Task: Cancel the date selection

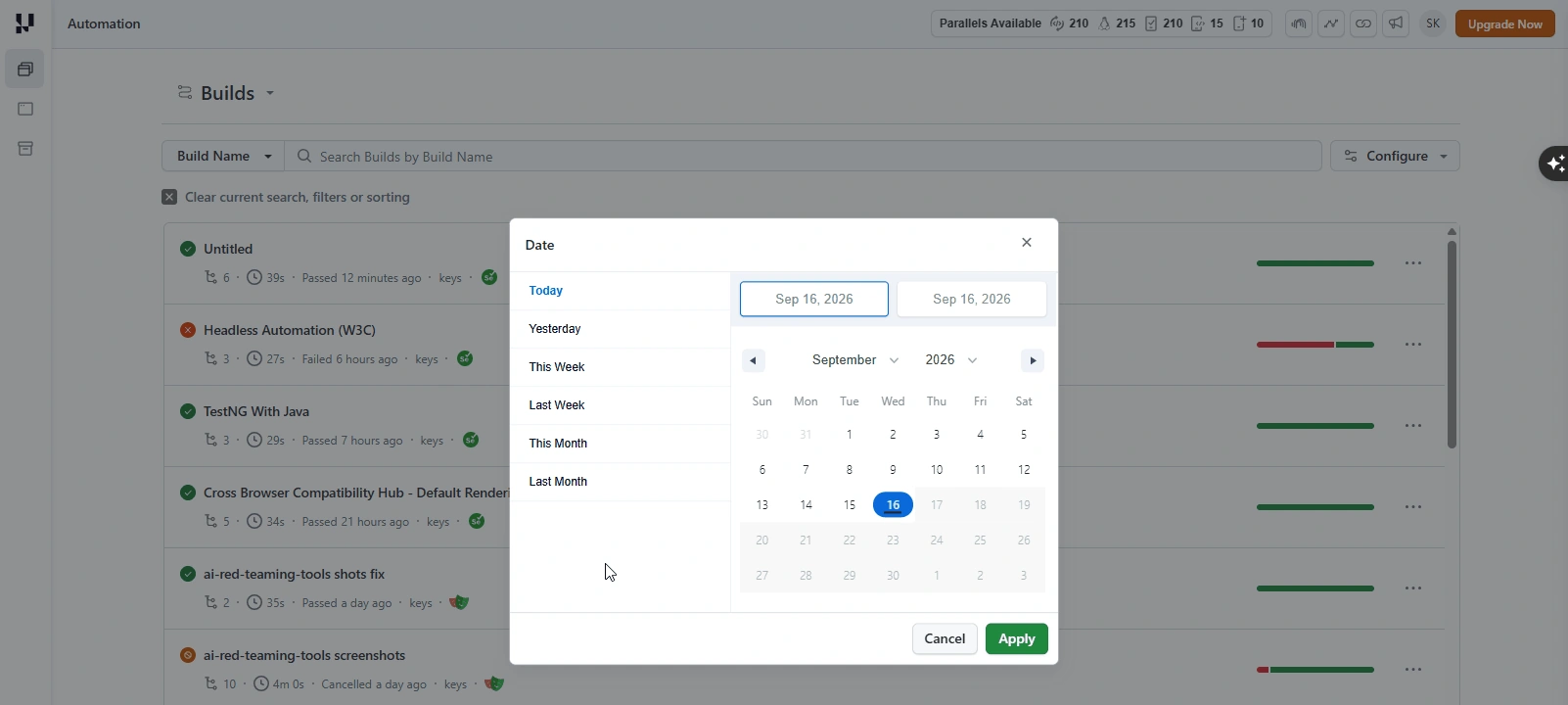Action: [x=945, y=638]
